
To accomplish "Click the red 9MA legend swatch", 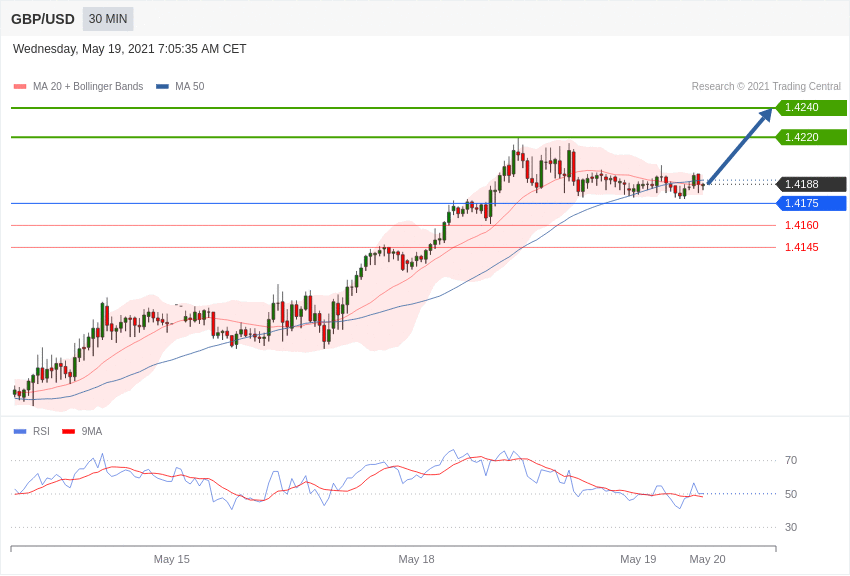I will click(68, 431).
